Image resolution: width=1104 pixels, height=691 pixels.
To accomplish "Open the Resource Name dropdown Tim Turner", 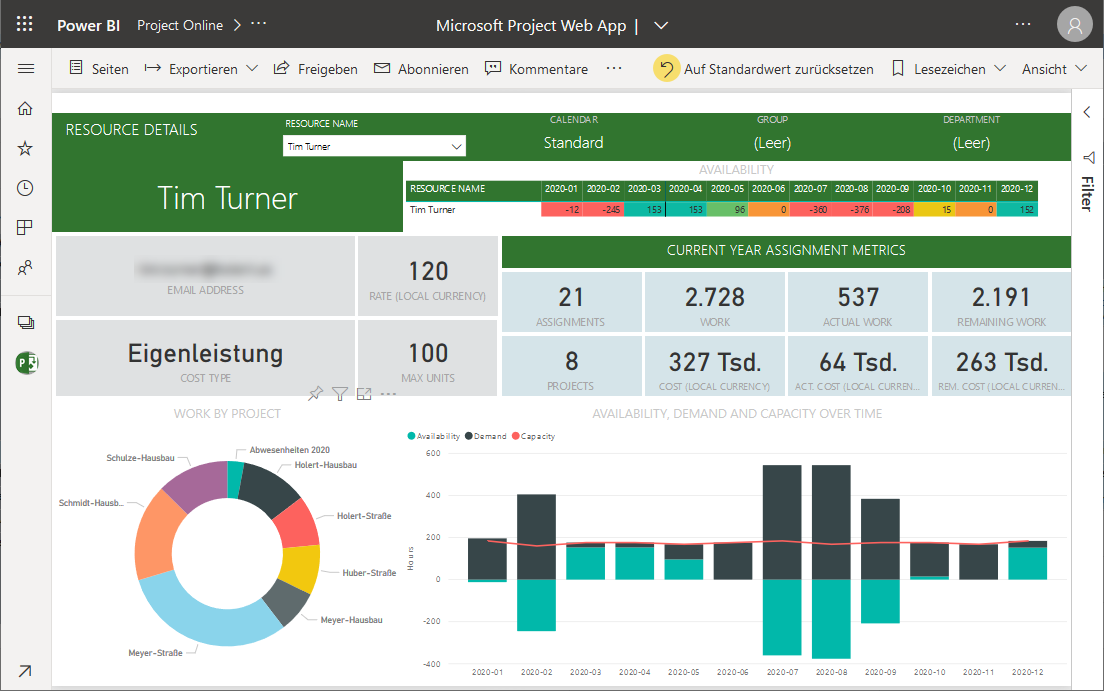I will [374, 146].
